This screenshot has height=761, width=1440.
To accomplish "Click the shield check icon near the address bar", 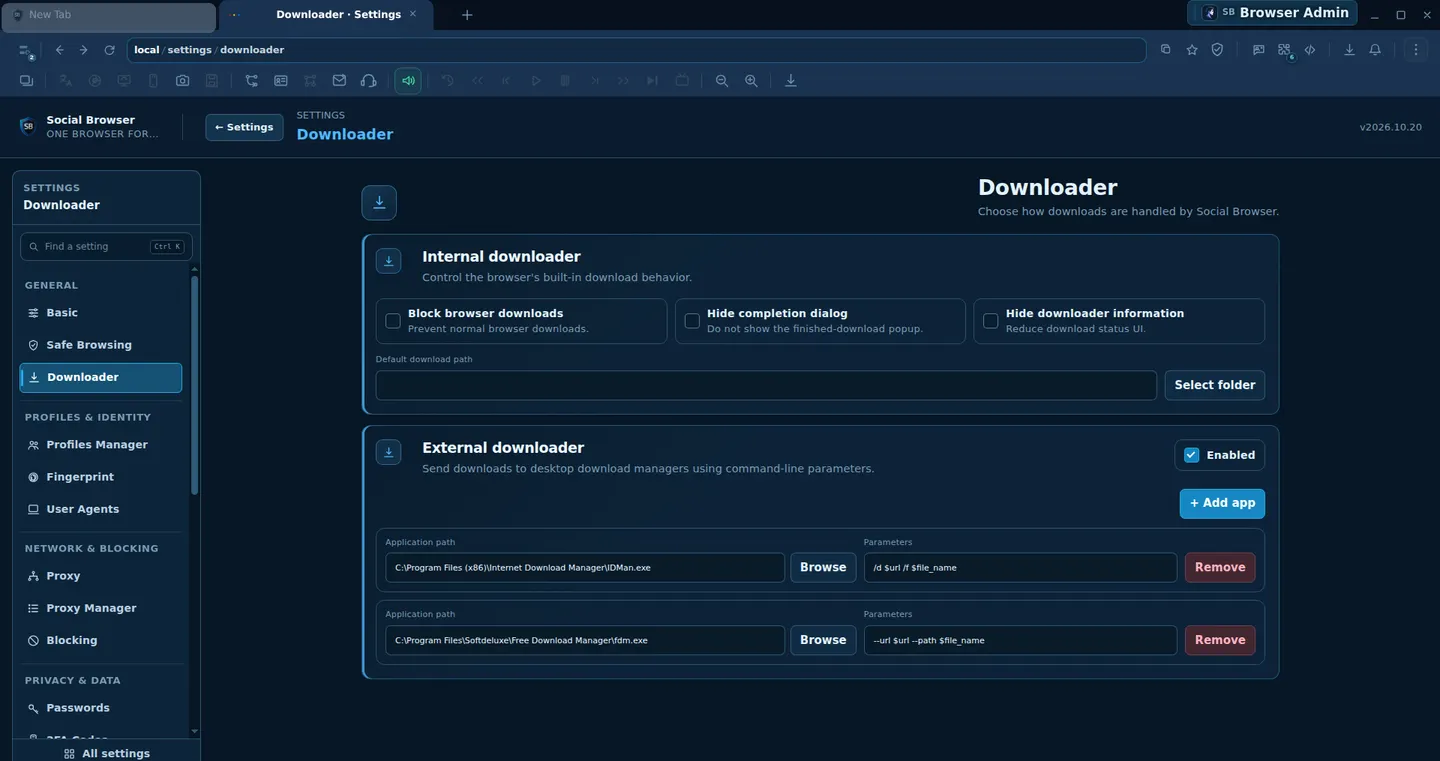I will click(1218, 50).
